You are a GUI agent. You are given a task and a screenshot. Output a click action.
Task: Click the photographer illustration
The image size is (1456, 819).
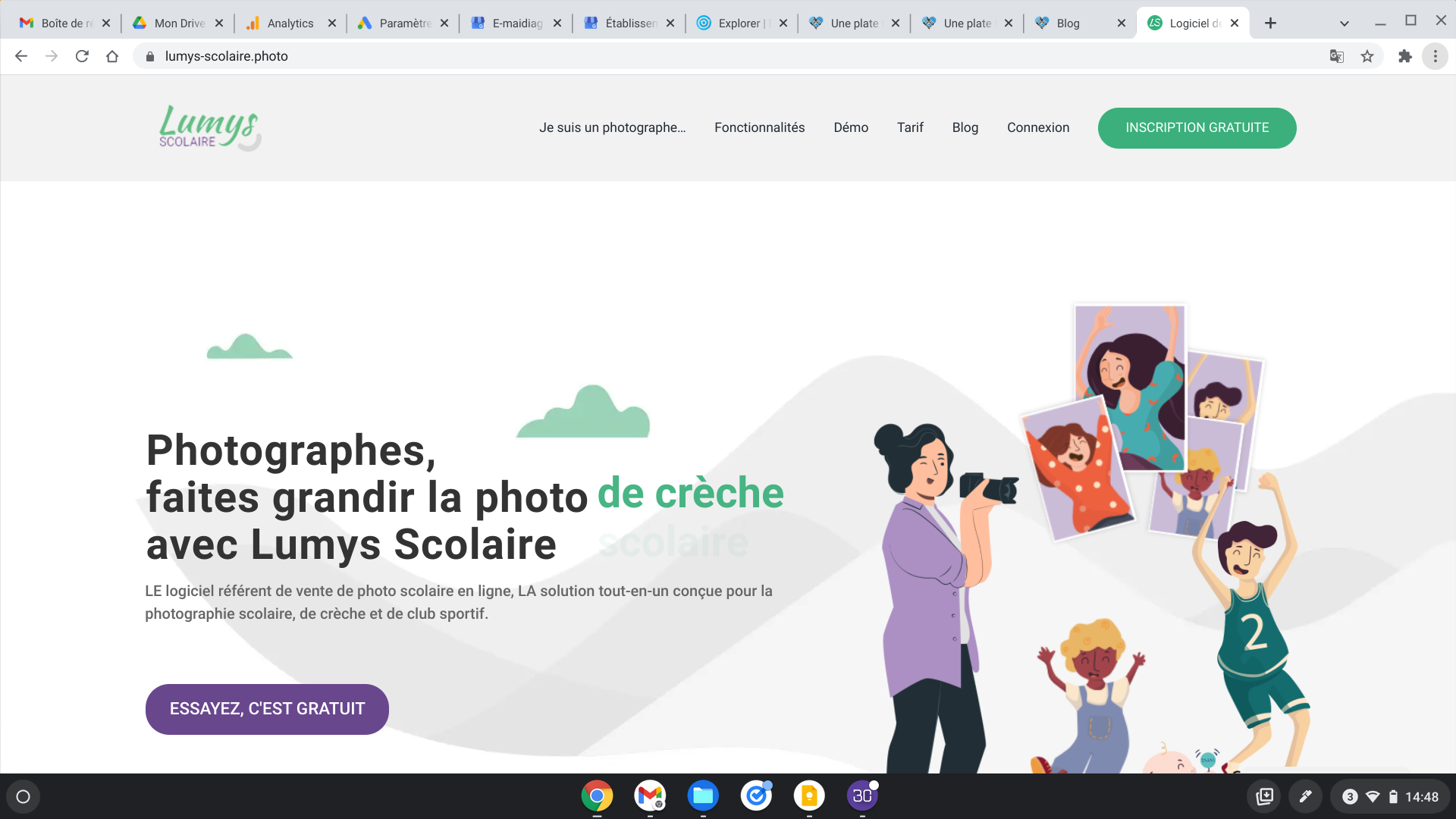pyautogui.click(x=944, y=598)
